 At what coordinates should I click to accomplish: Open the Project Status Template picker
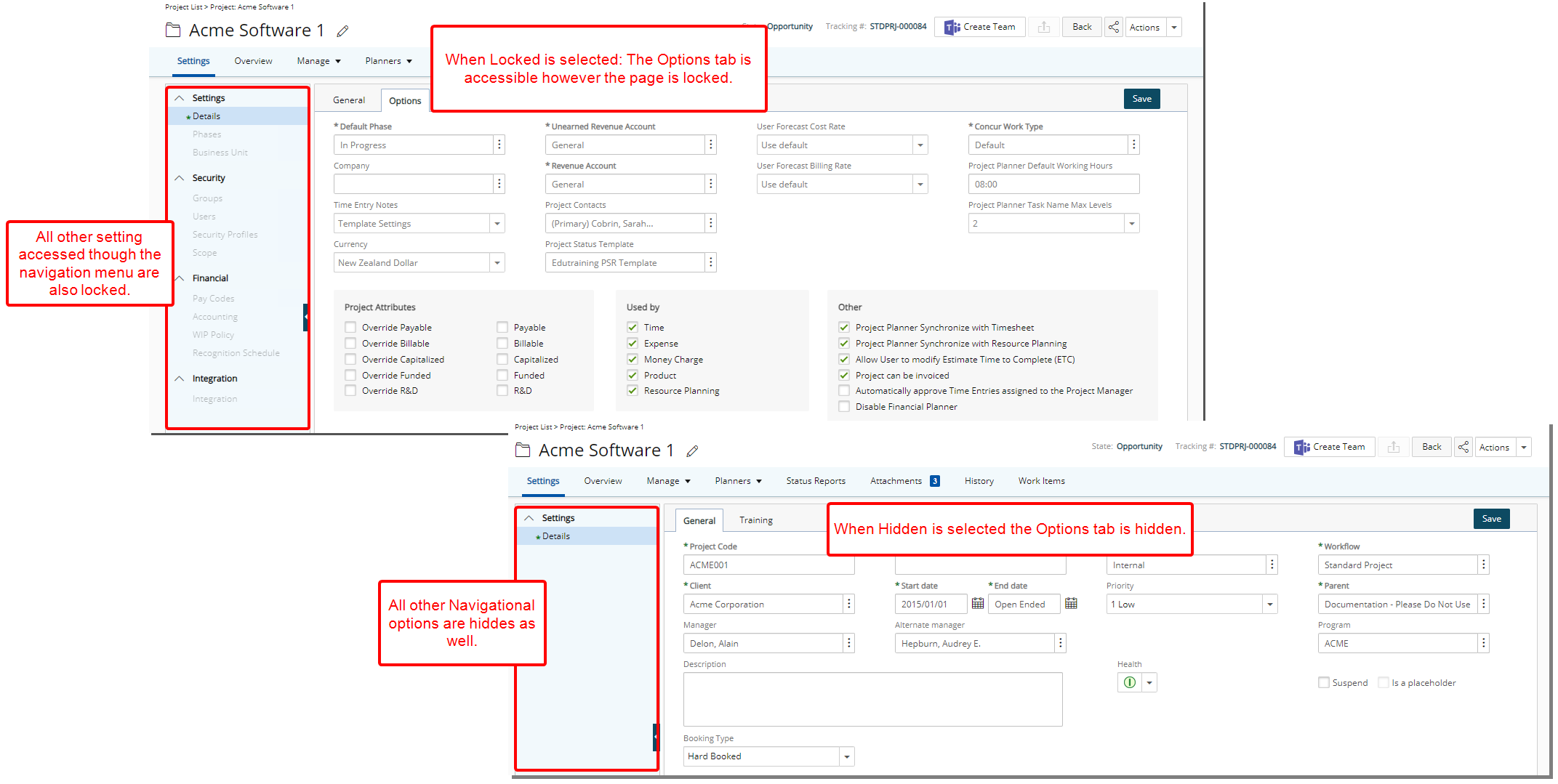(710, 262)
